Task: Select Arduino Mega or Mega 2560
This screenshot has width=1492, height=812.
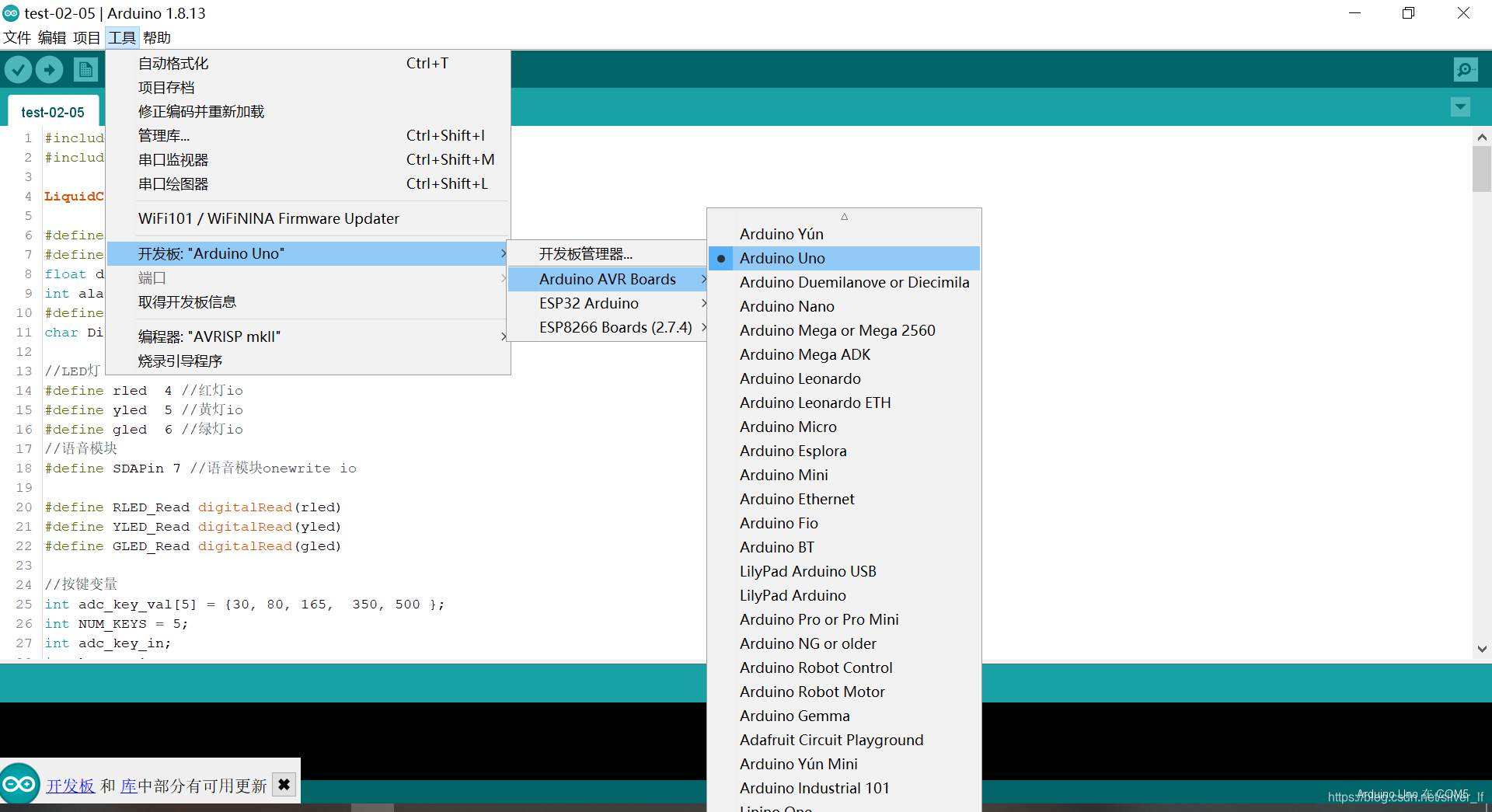Action: 844,330
